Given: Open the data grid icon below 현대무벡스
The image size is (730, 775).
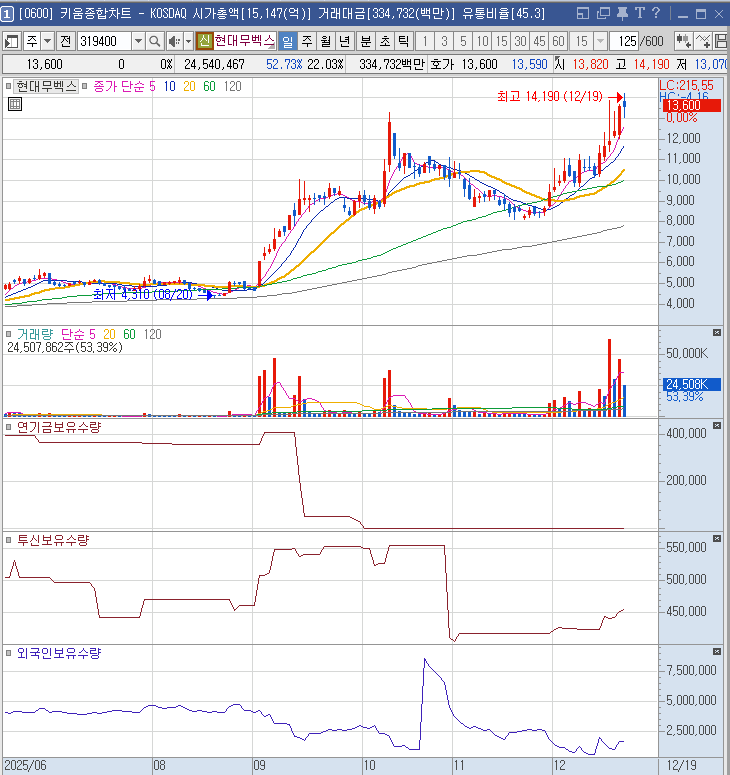Looking at the screenshot, I should pos(16,104).
